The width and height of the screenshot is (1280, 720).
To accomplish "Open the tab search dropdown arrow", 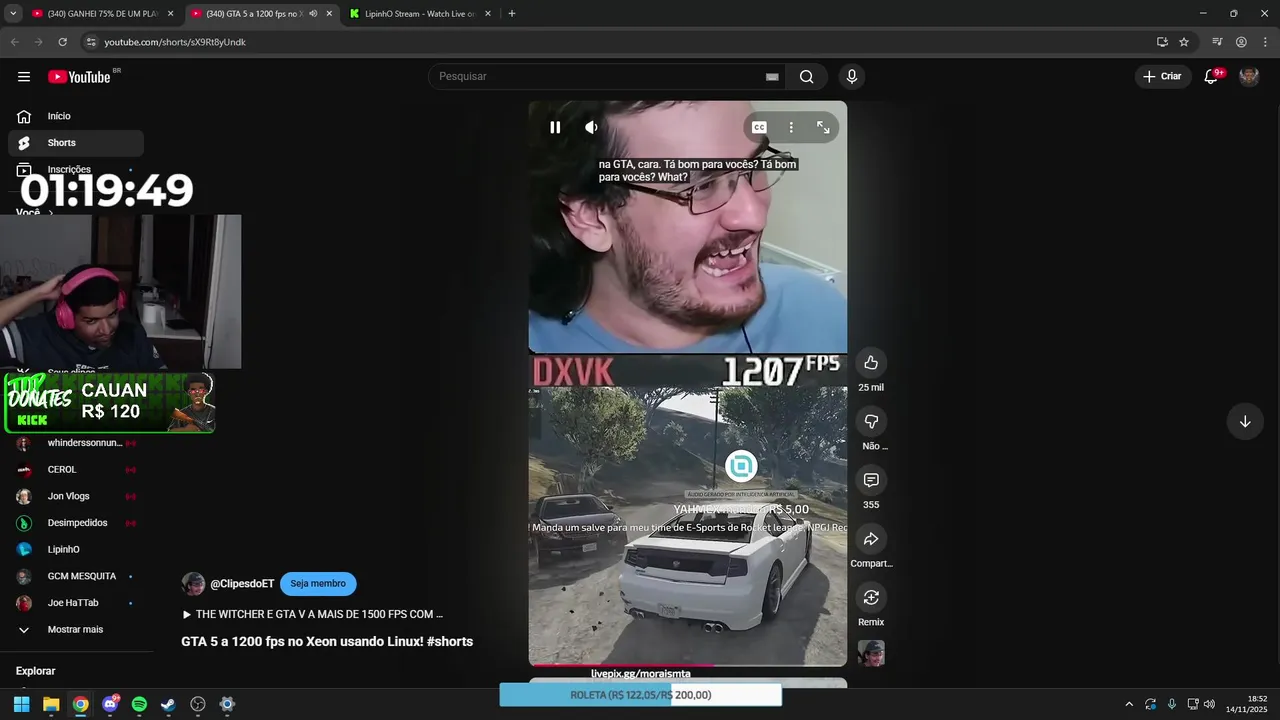I will coord(13,14).
